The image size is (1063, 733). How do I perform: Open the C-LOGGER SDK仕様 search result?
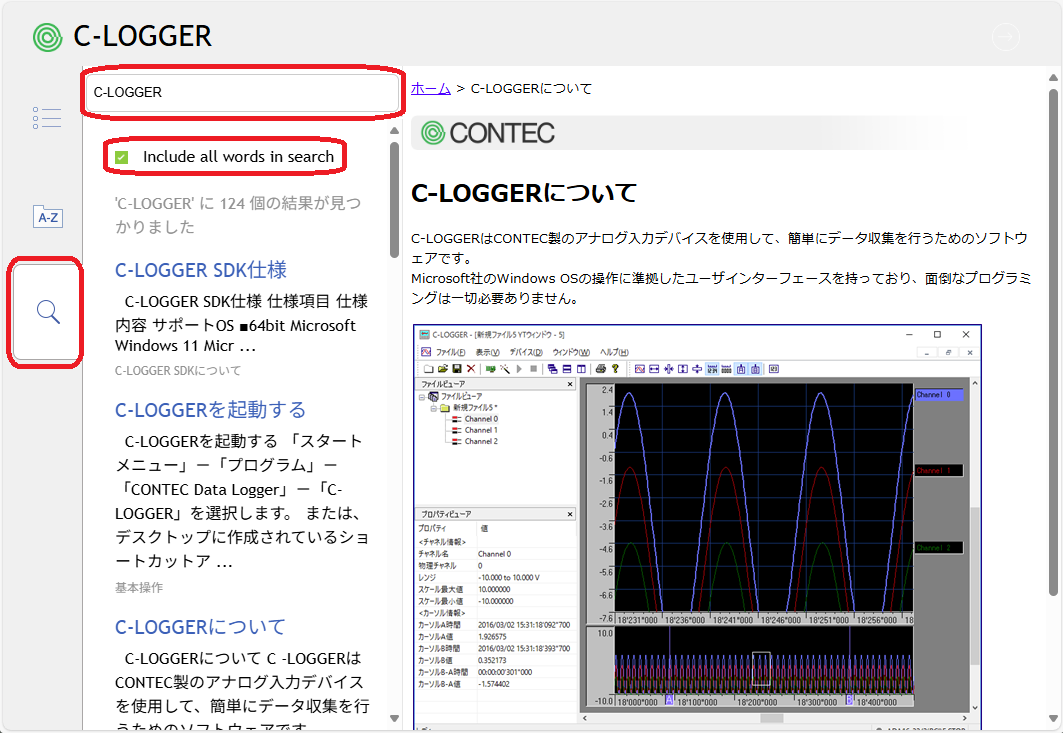click(x=201, y=270)
